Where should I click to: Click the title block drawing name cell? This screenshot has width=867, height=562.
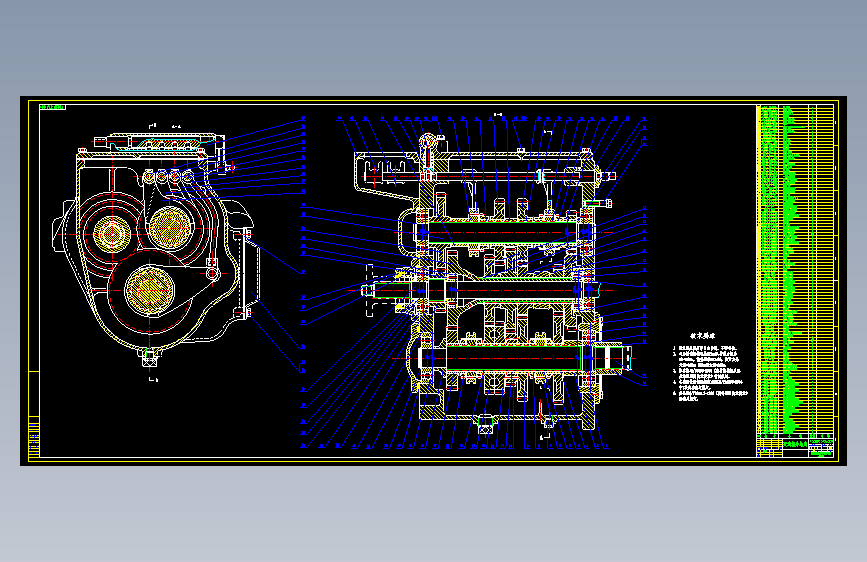tap(796, 445)
